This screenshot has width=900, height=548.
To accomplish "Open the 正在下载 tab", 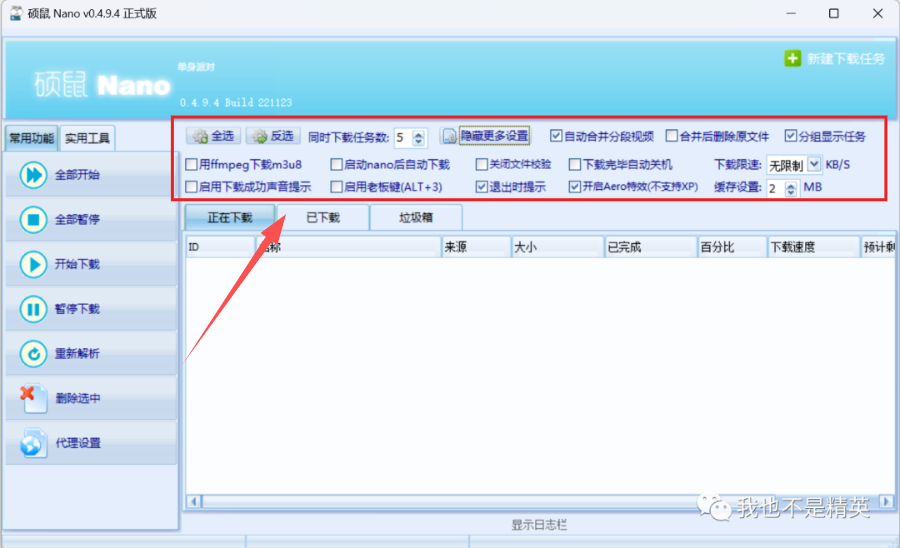I will pyautogui.click(x=230, y=217).
